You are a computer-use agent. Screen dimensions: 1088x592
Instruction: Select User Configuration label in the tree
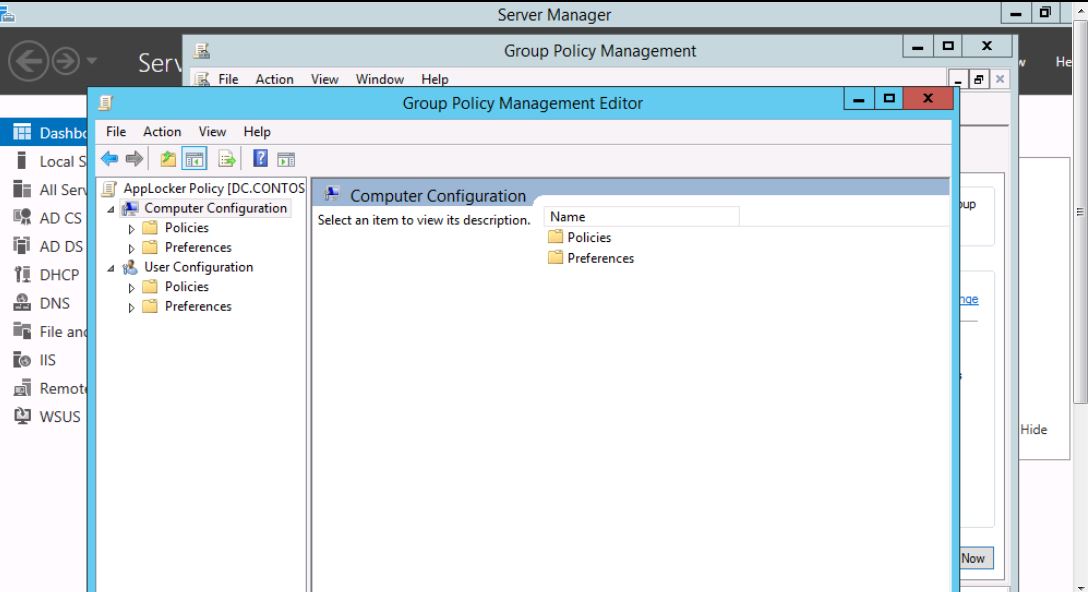(198, 267)
